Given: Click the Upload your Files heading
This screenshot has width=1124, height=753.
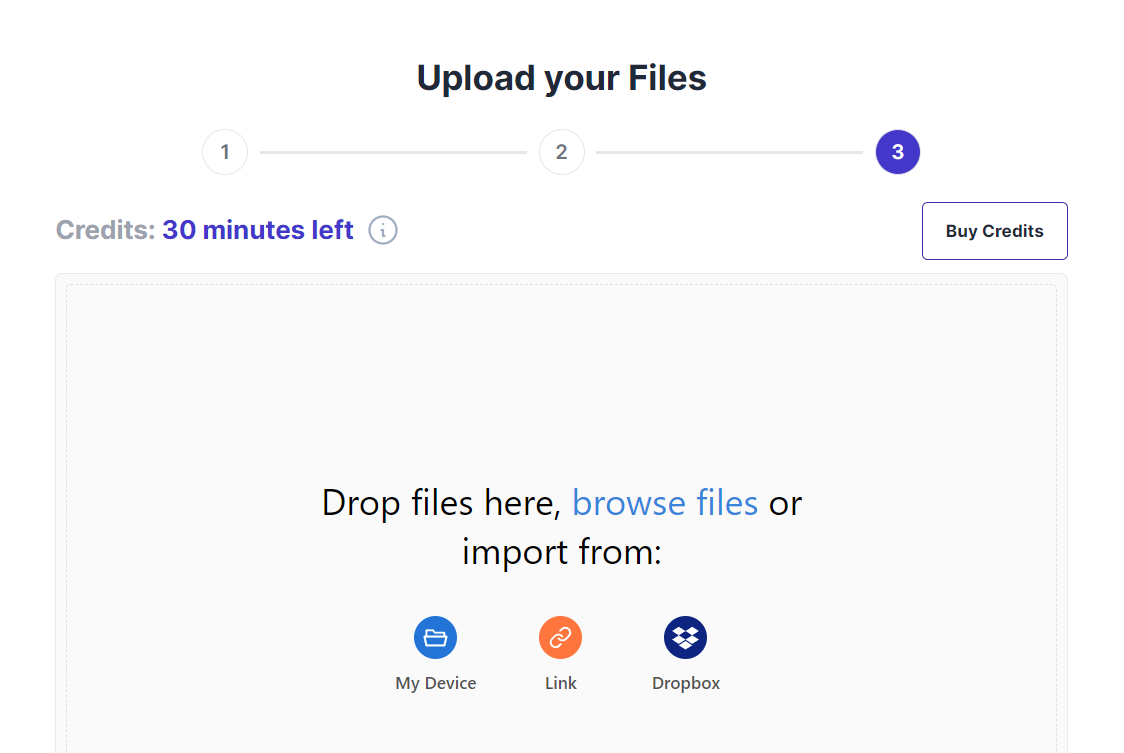Looking at the screenshot, I should (561, 78).
